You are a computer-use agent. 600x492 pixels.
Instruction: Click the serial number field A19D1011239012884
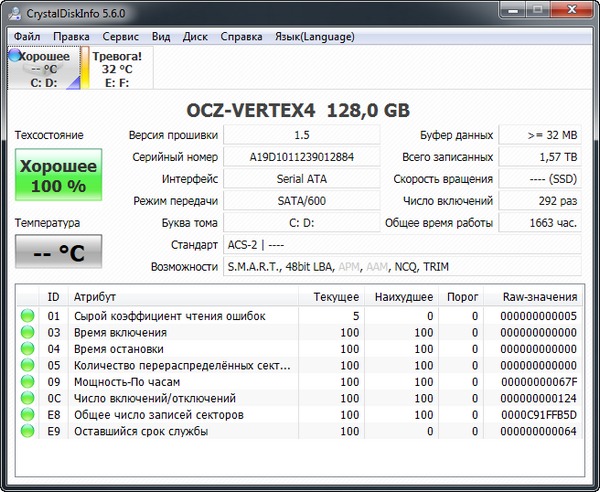301,157
